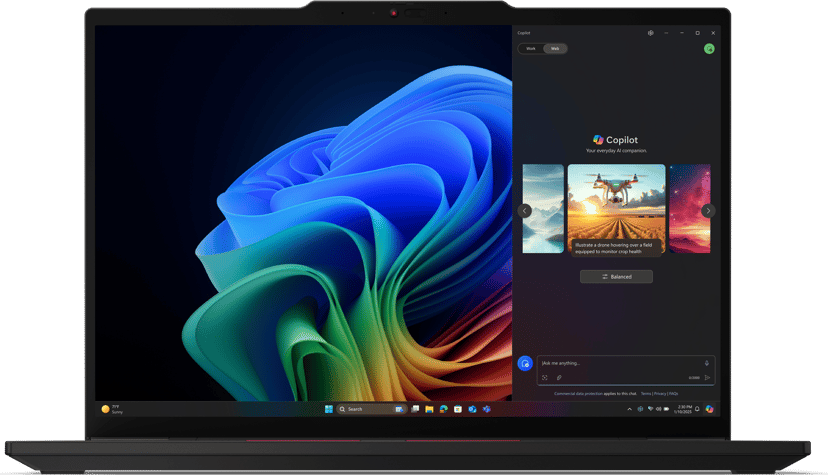Open the Copilot plugins icon in the title bar
The width and height of the screenshot is (828, 475).
point(651,33)
